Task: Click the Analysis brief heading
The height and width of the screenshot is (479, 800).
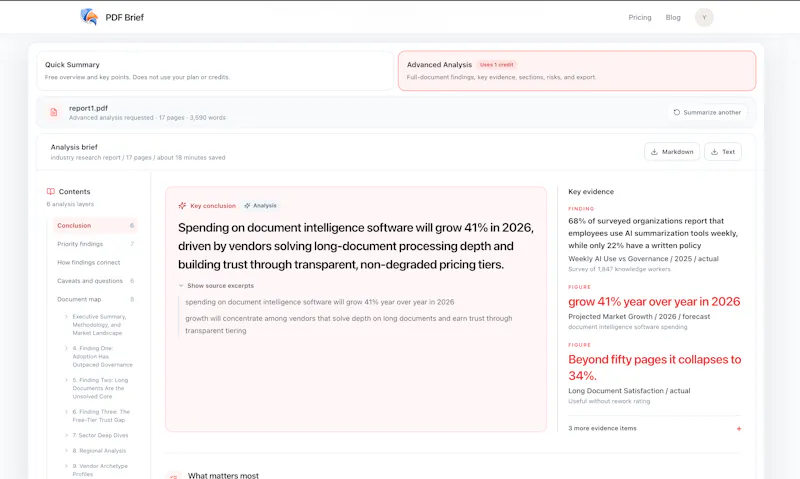Action: point(74,147)
